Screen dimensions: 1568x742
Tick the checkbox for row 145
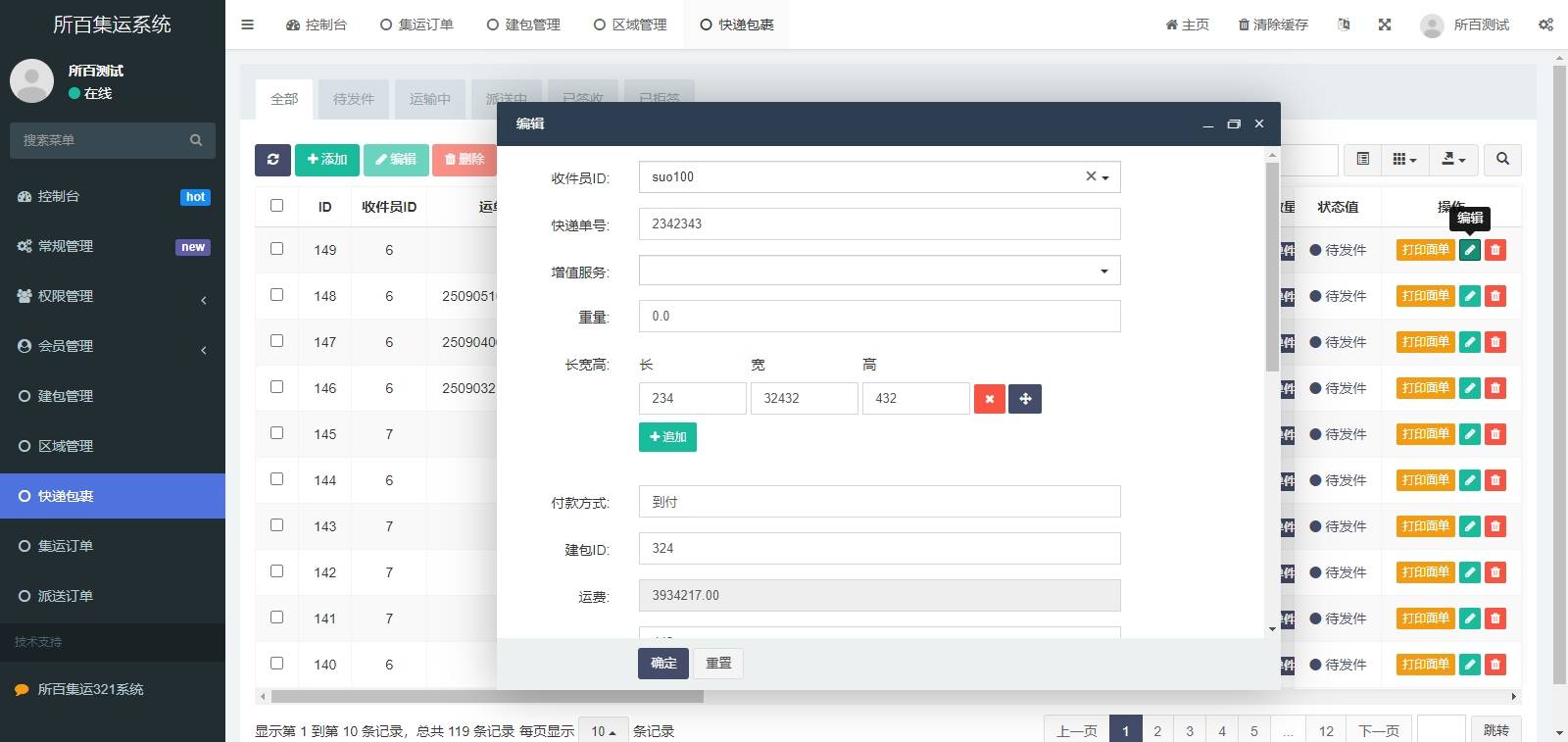click(x=276, y=433)
